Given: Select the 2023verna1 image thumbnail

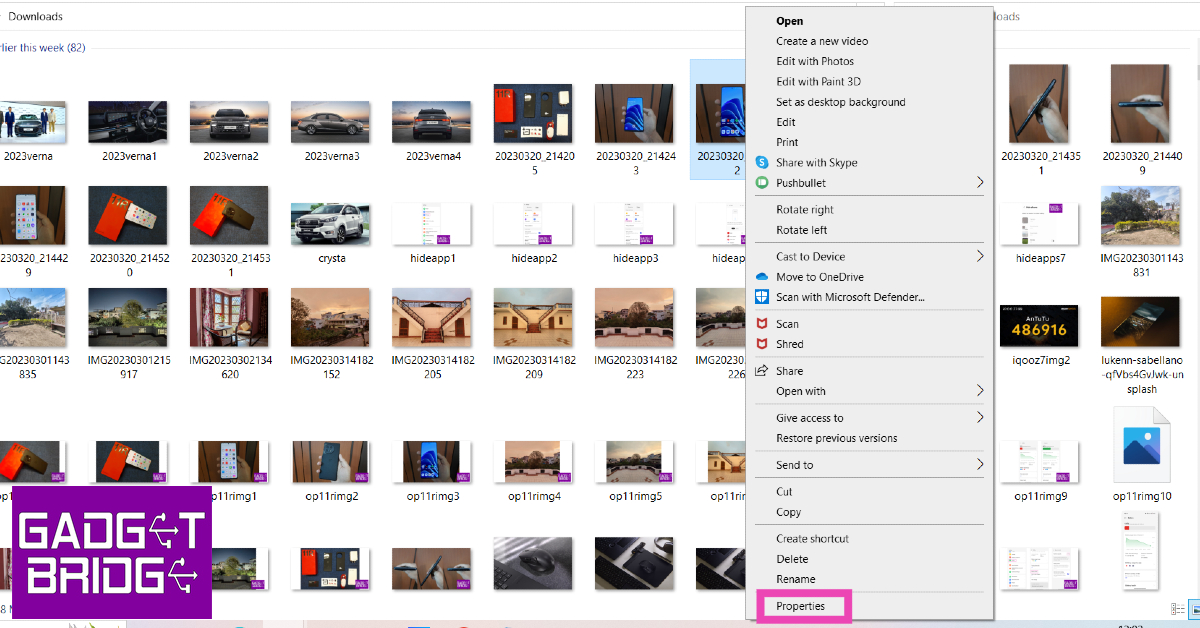Looking at the screenshot, I should point(129,121).
